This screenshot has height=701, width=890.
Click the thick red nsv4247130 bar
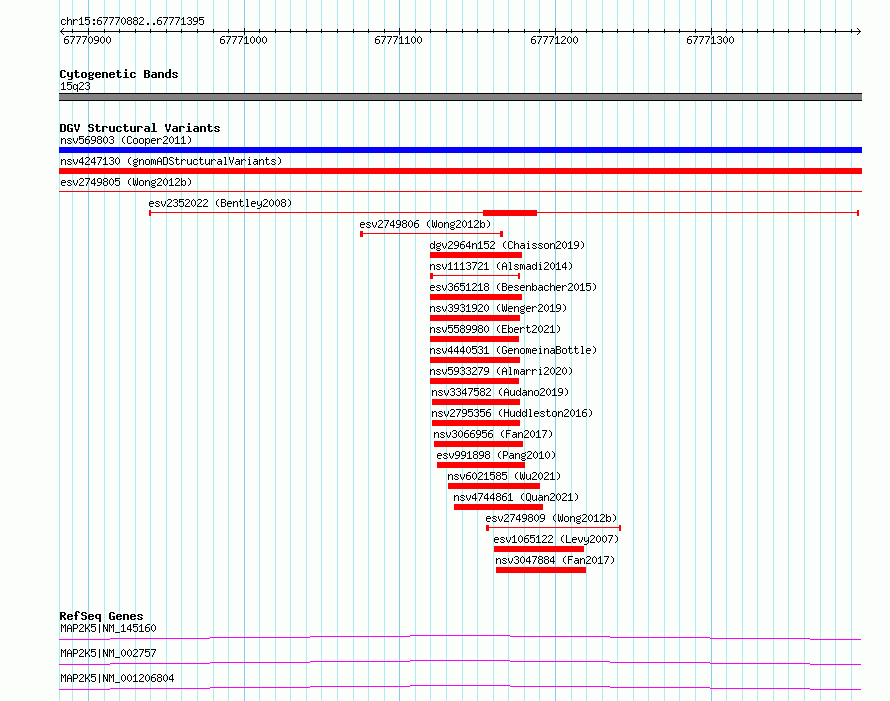coord(460,171)
